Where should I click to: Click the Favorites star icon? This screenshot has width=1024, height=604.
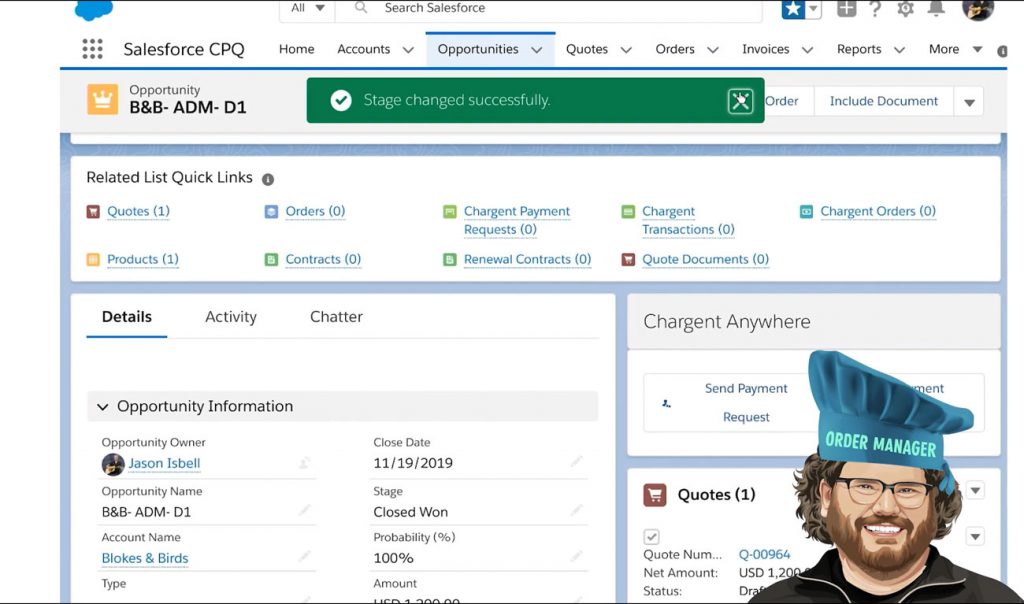tap(793, 8)
